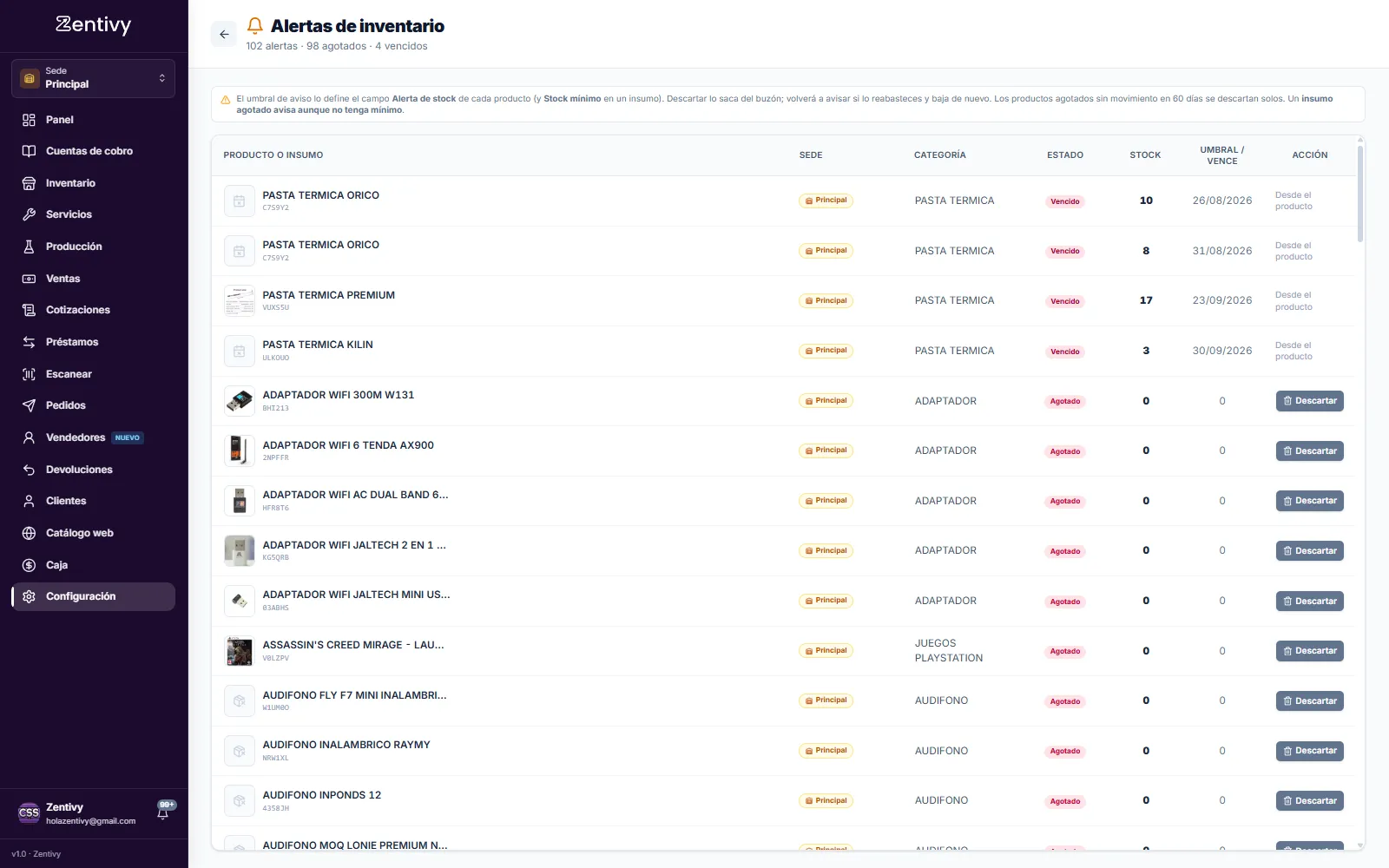Discard the ASSASSIN'S CREED MIRAGE alert
The image size is (1389, 868).
pyautogui.click(x=1309, y=651)
